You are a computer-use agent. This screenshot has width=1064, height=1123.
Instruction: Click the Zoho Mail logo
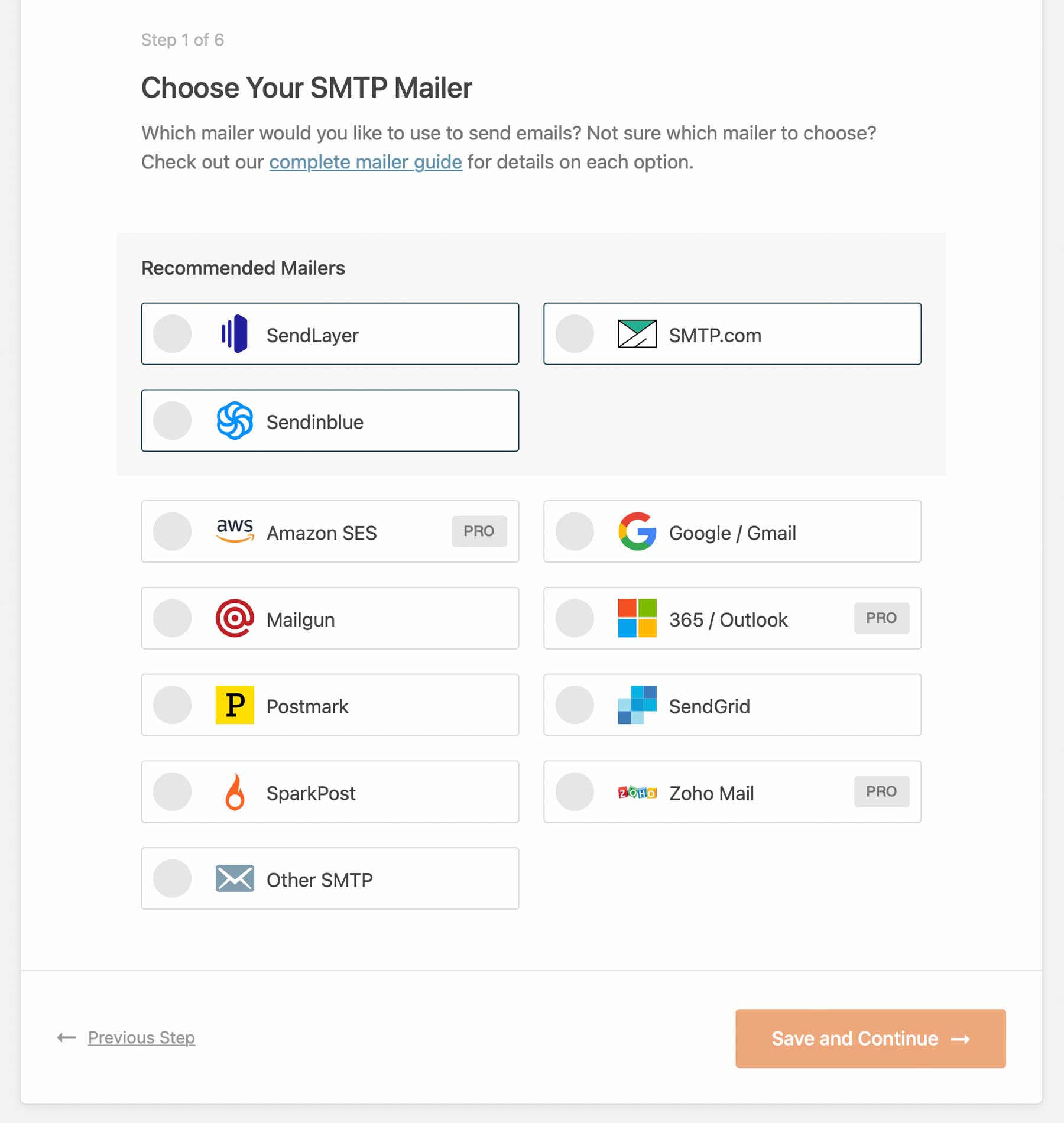(x=637, y=792)
